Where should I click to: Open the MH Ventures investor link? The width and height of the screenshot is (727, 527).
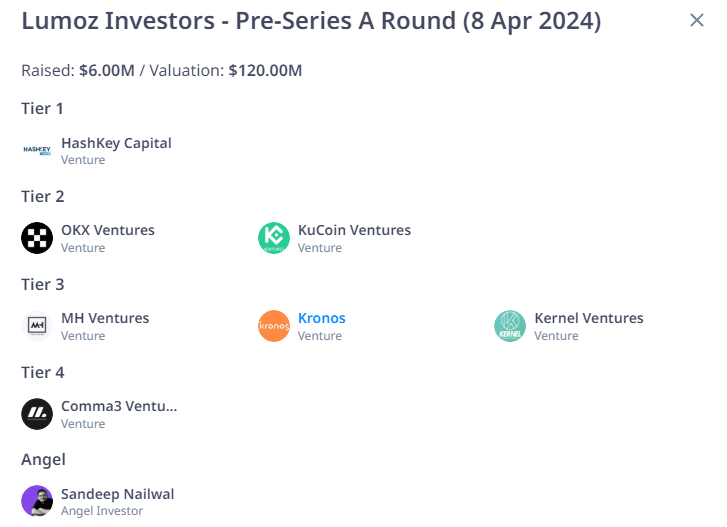[x=105, y=318]
